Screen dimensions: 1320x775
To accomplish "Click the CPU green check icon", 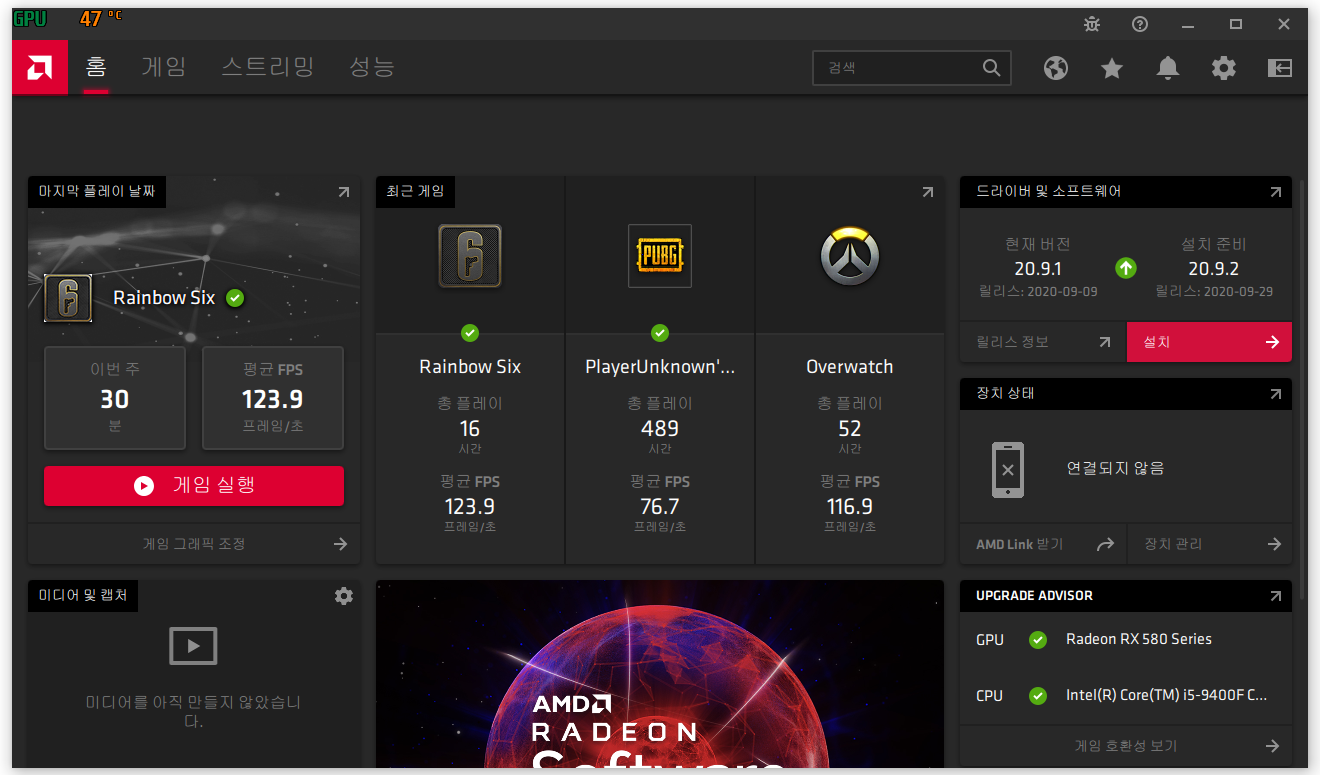I will [x=1038, y=696].
